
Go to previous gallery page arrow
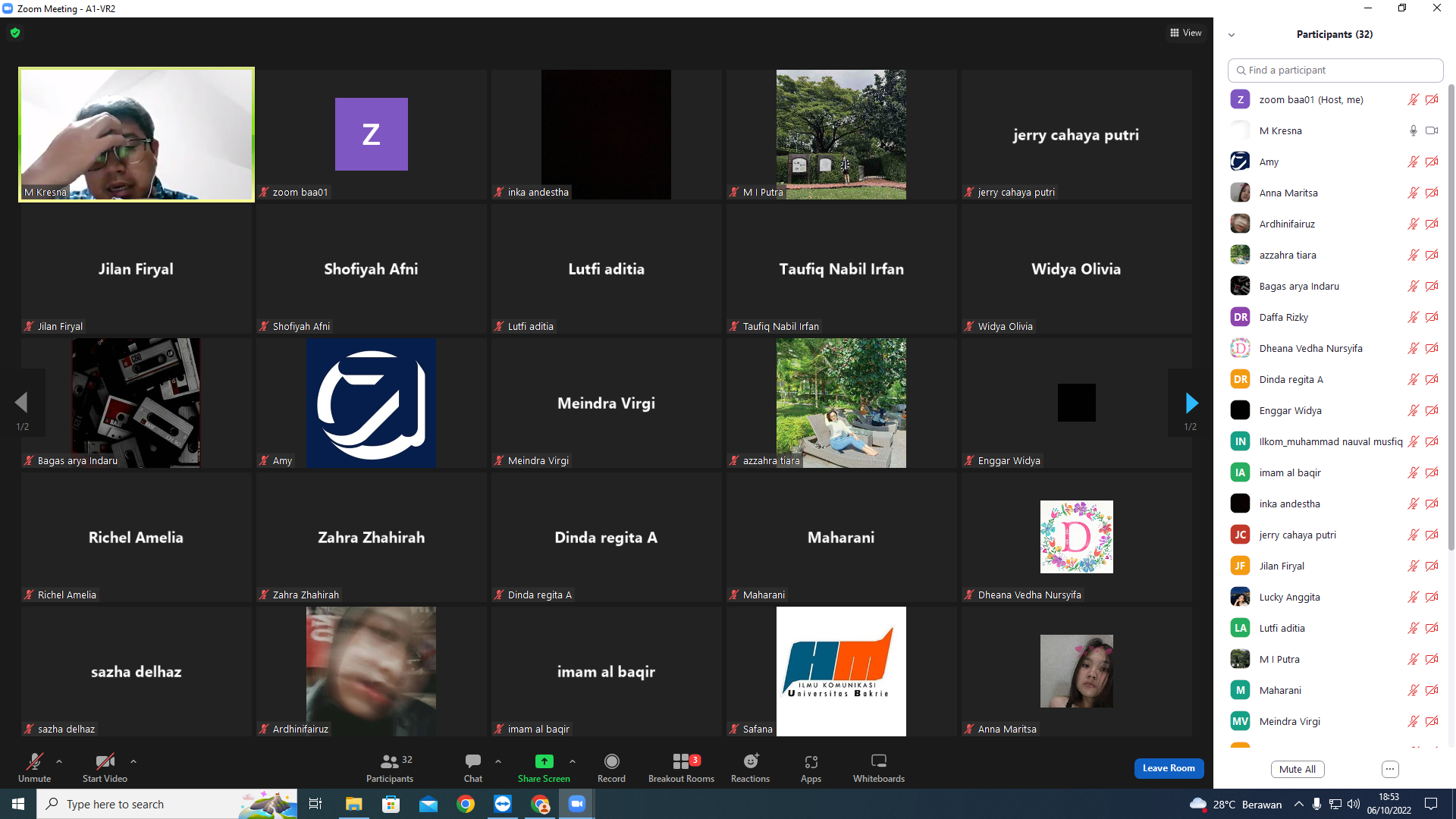(x=21, y=403)
